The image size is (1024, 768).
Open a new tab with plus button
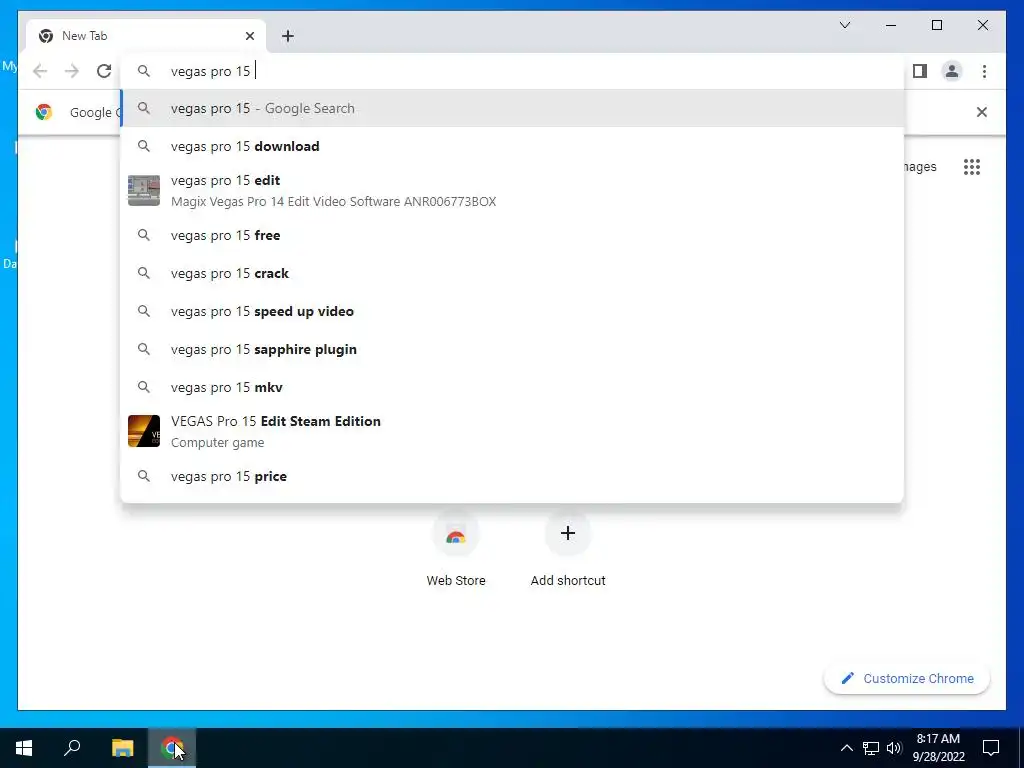tap(287, 36)
